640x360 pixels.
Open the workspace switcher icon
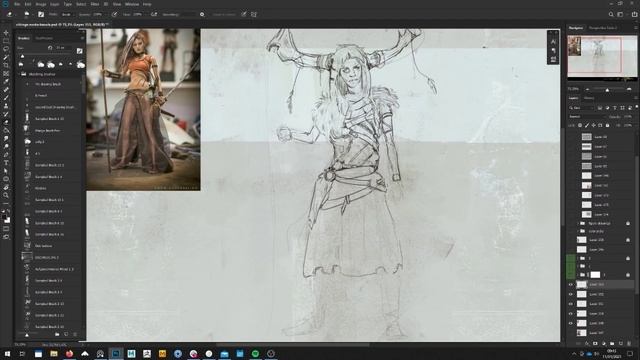pyautogui.click(x=620, y=14)
